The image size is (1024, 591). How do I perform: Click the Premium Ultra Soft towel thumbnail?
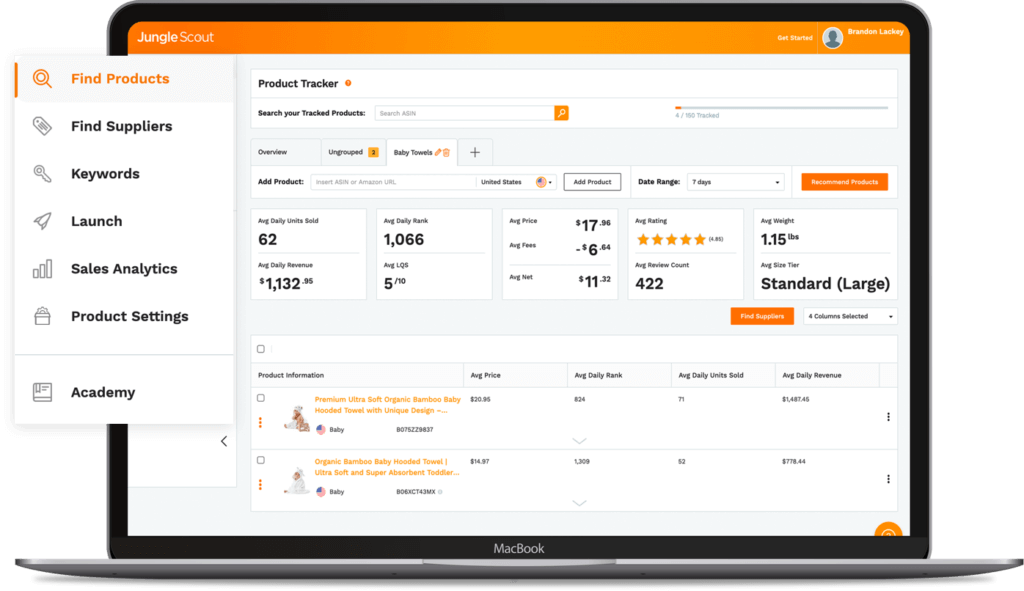point(297,419)
